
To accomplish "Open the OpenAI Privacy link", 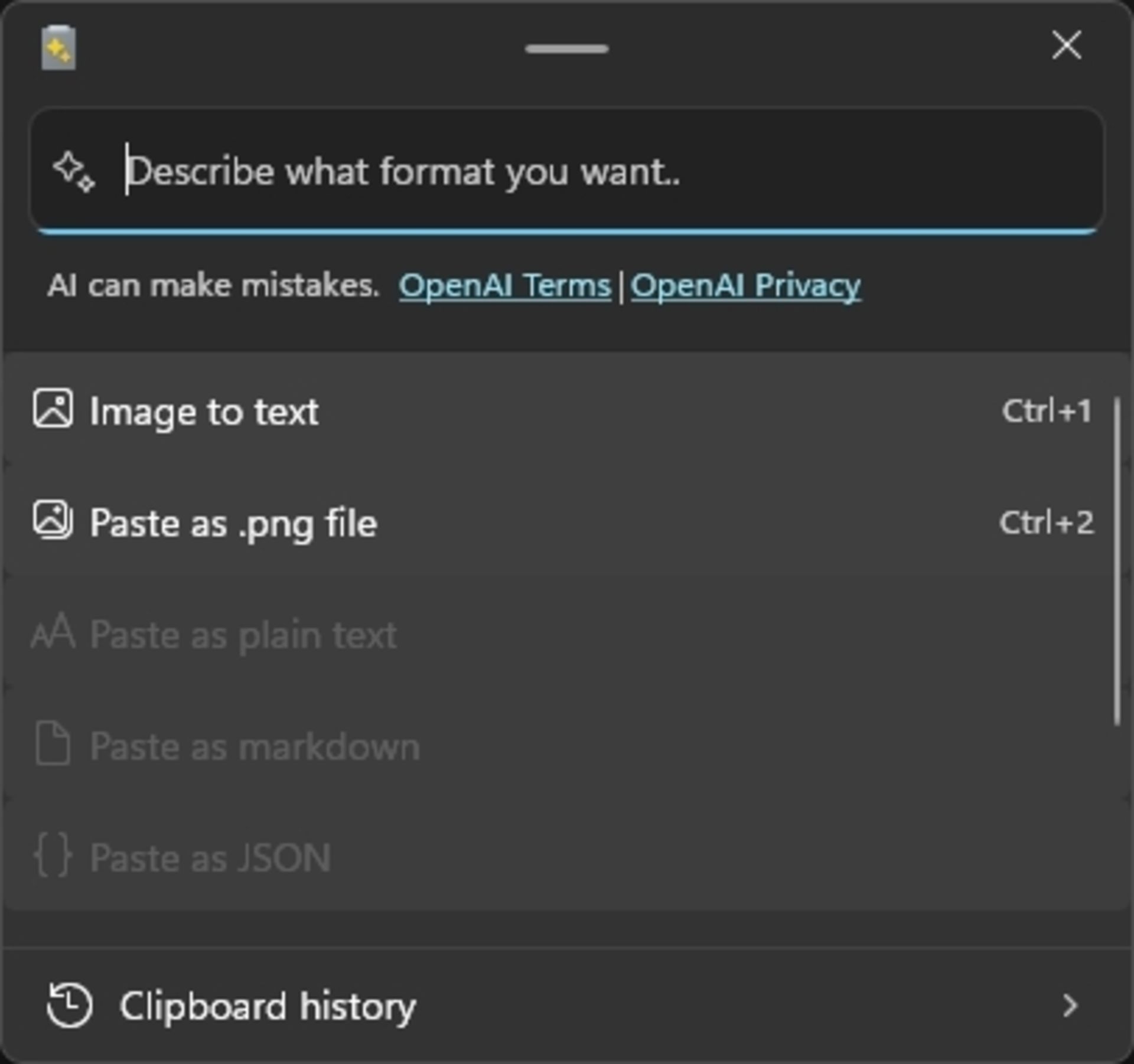I will (x=746, y=286).
